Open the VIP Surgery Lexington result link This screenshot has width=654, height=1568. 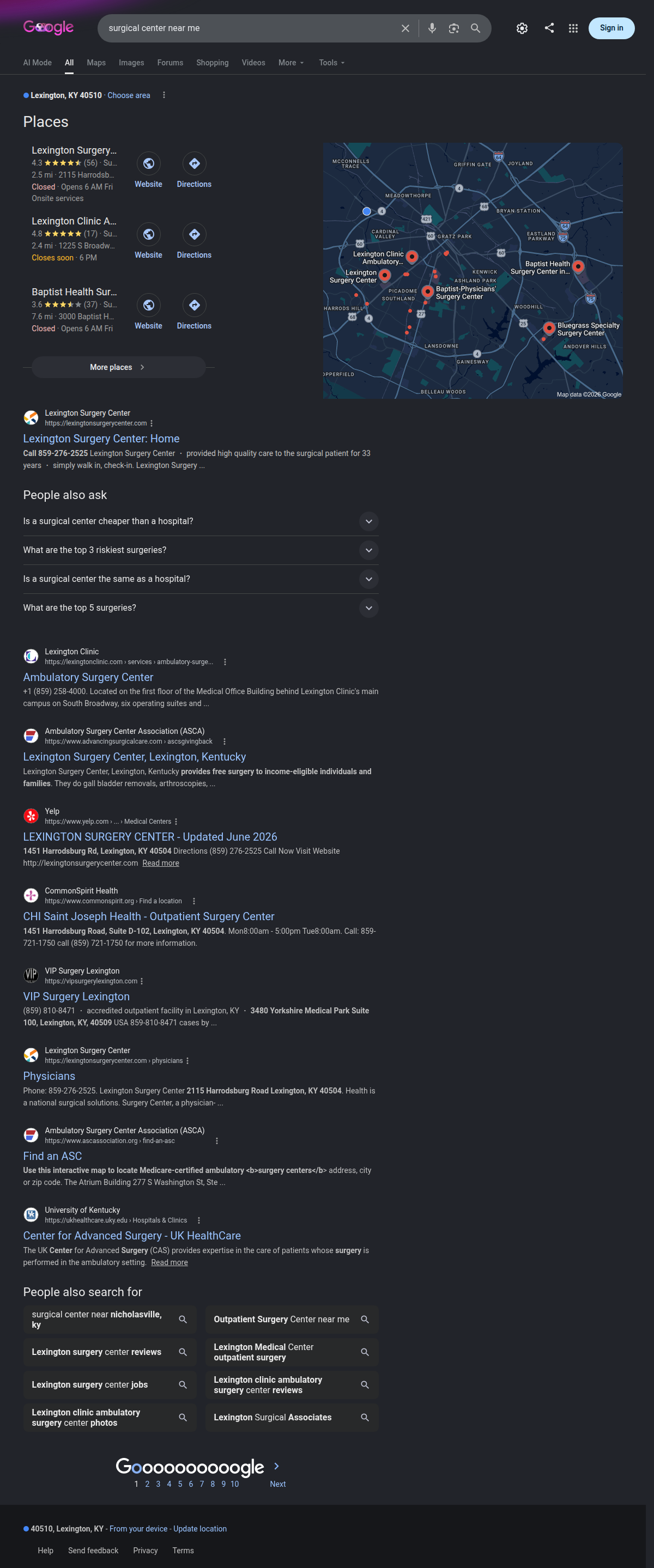[76, 996]
